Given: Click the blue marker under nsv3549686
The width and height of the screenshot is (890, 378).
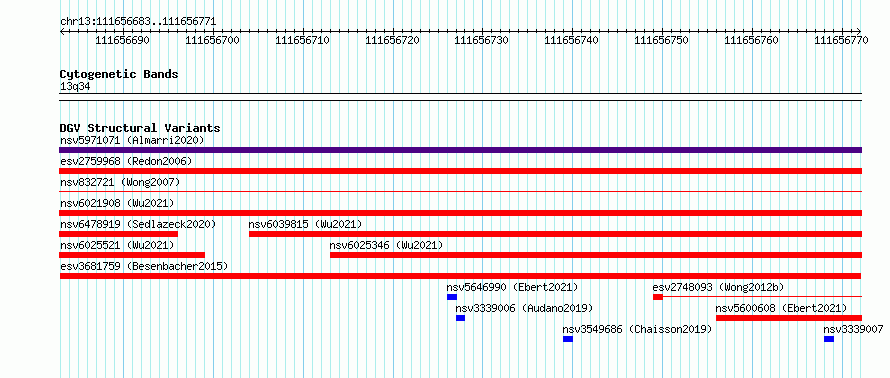Looking at the screenshot, I should click(x=568, y=339).
